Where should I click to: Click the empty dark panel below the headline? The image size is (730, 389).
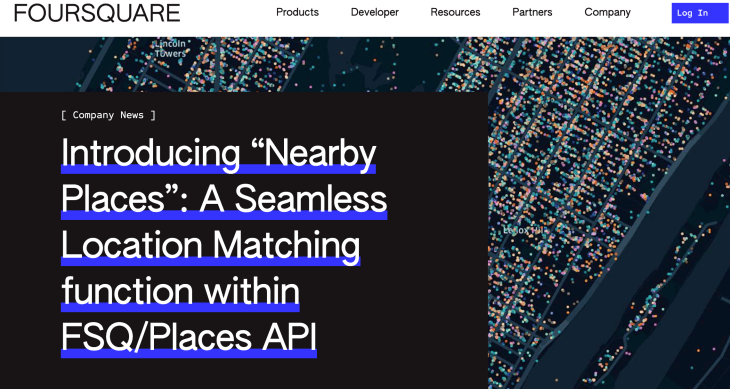point(244,375)
